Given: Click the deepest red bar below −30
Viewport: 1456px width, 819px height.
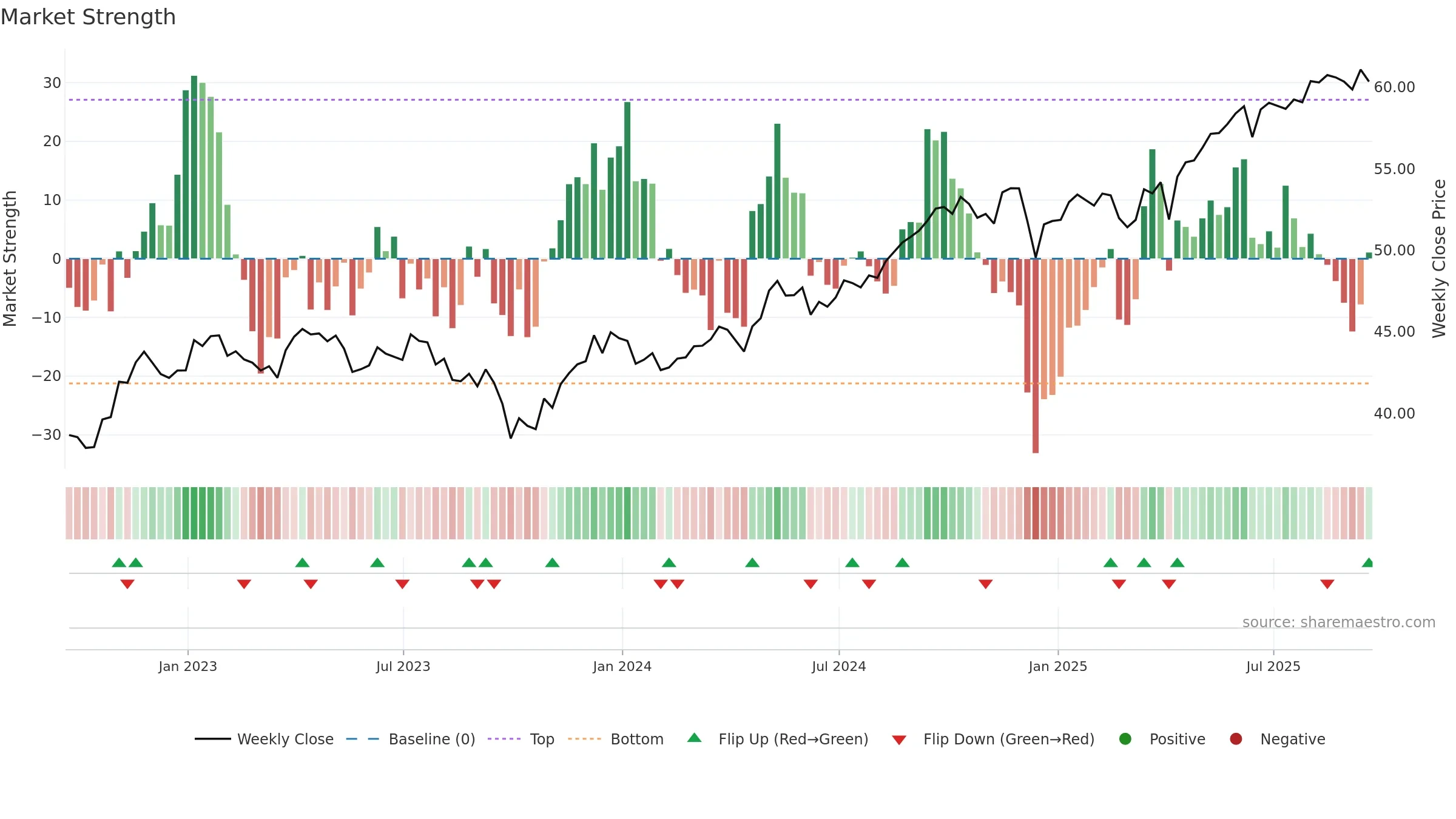Looking at the screenshot, I should (1036, 356).
